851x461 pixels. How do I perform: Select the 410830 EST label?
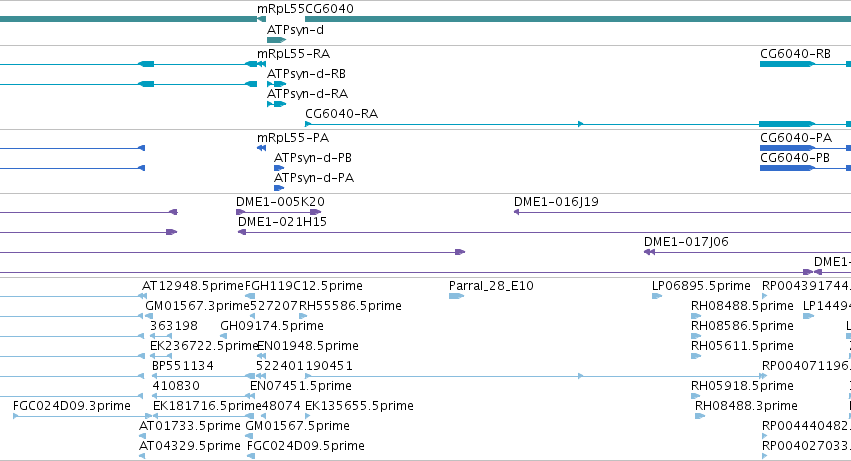tap(176, 387)
